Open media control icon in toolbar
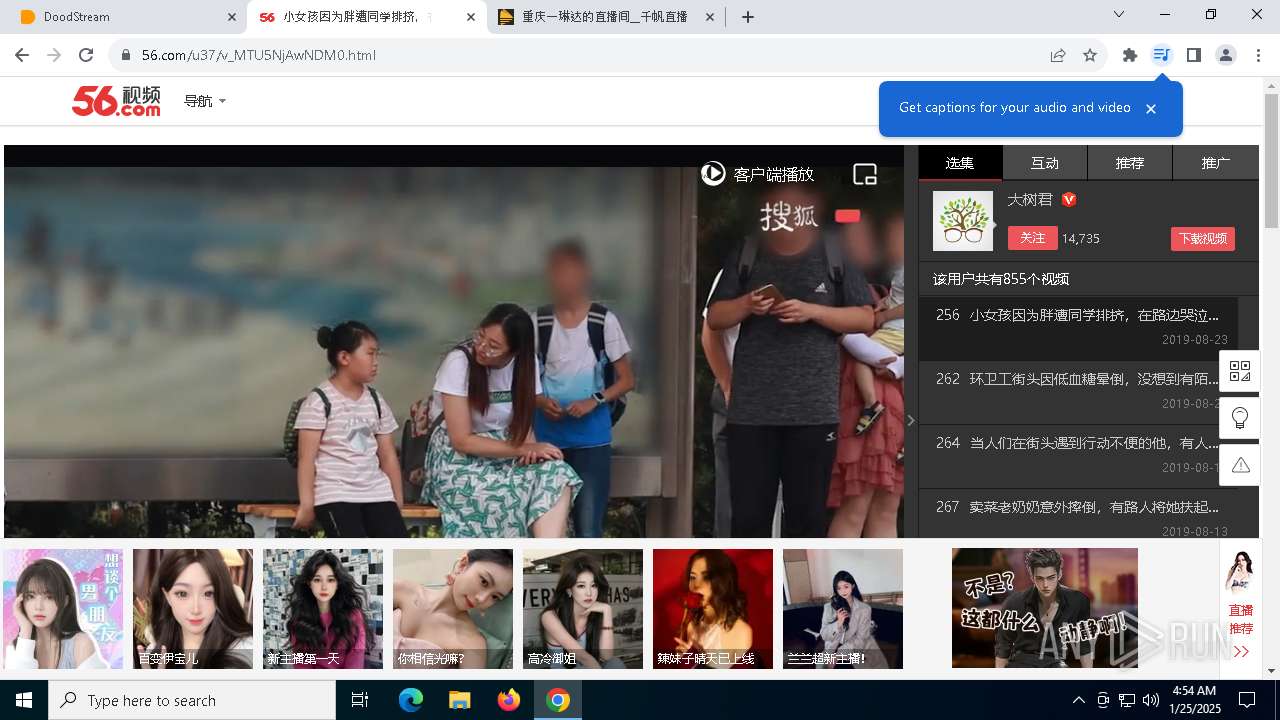 tap(1161, 55)
